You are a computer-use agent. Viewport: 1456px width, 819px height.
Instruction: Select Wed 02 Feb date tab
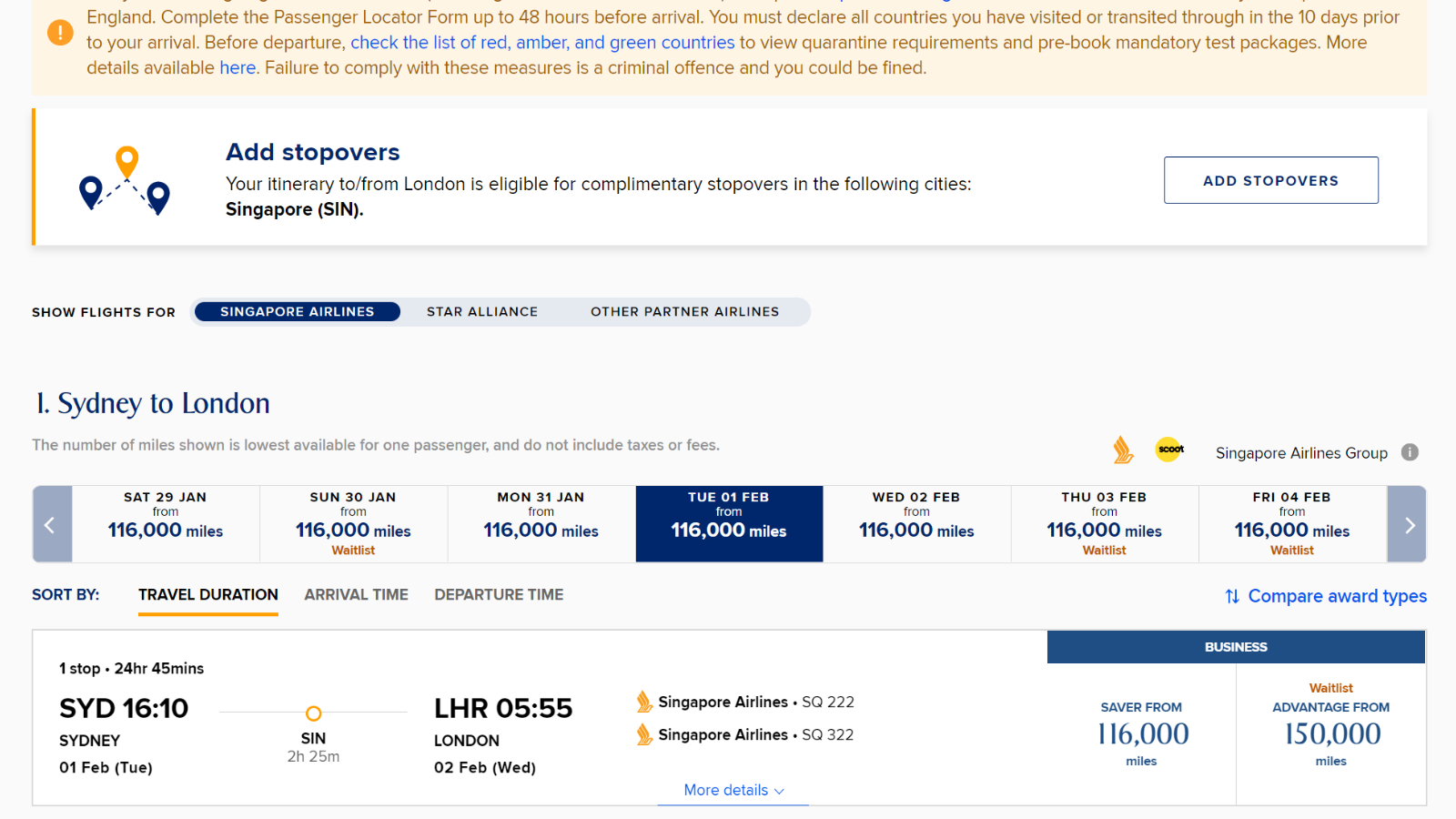[x=916, y=524]
